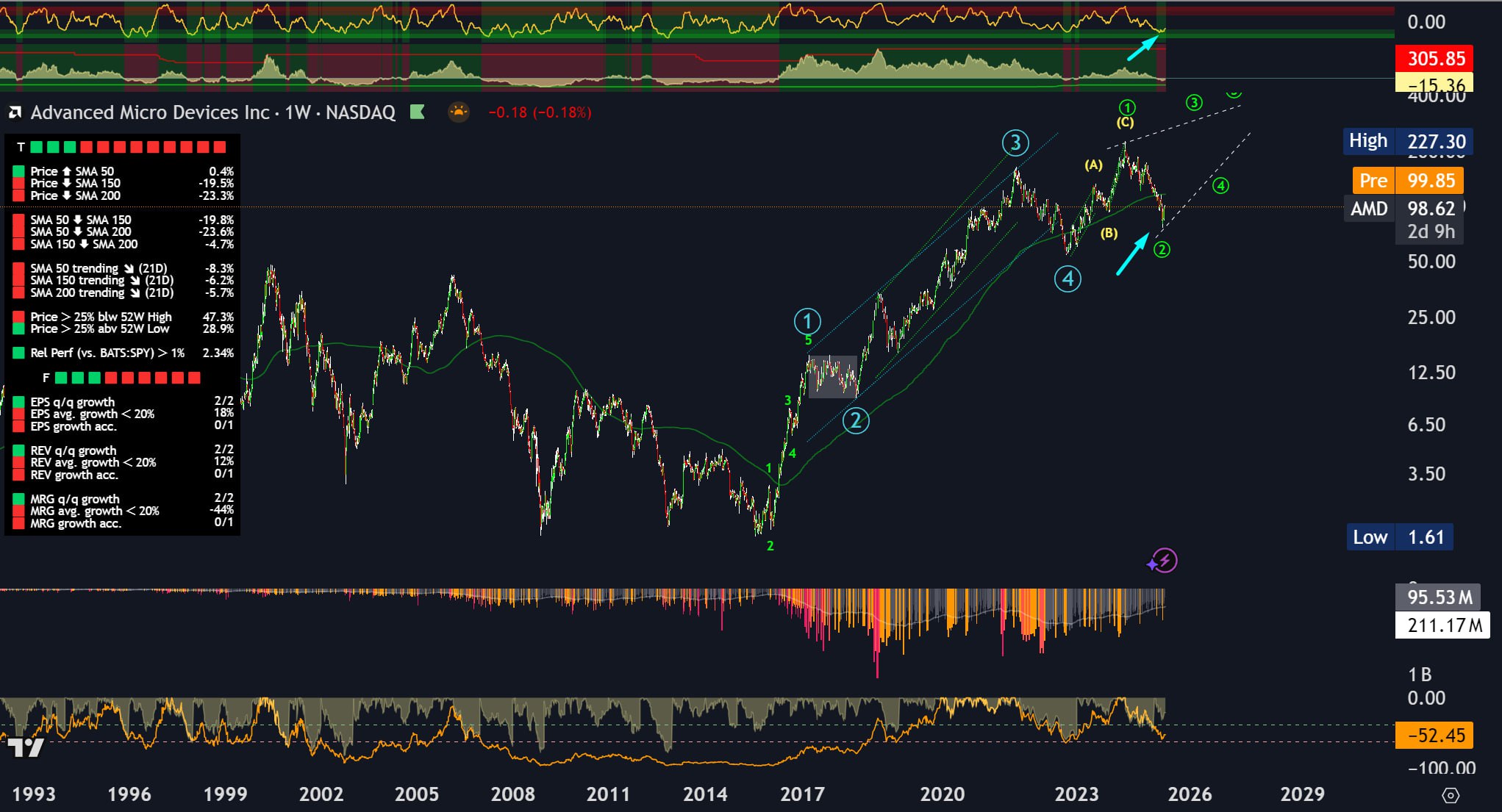Click the Low 1.61 price label

pos(1399,537)
